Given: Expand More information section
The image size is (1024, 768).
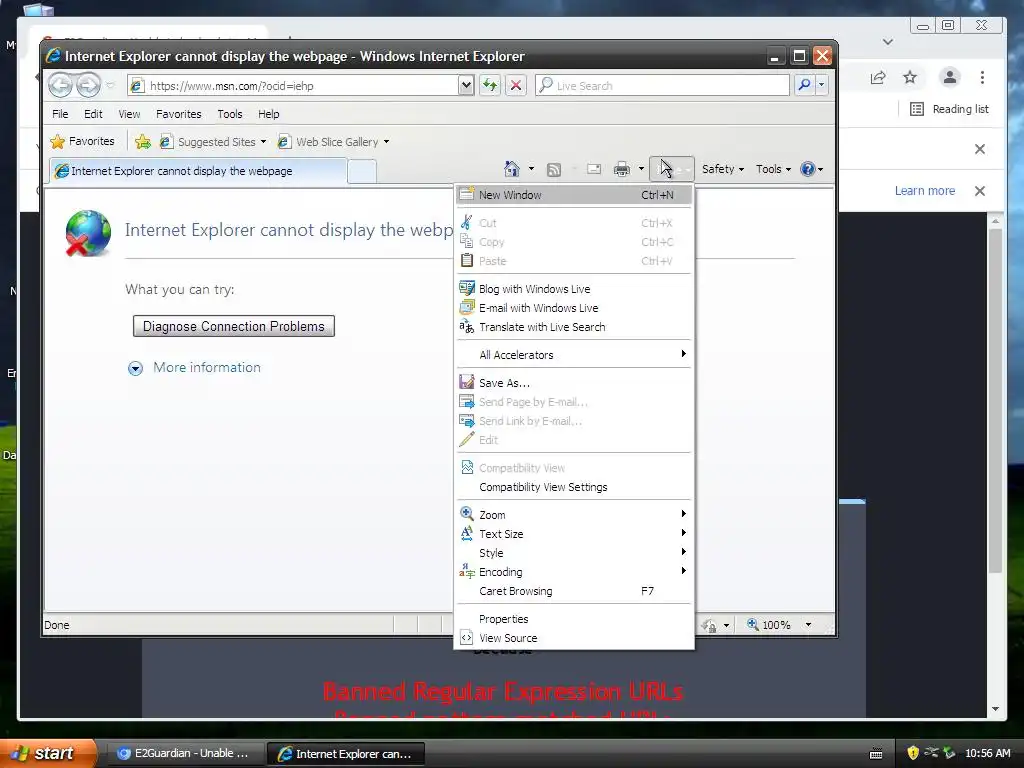Looking at the screenshot, I should [194, 368].
